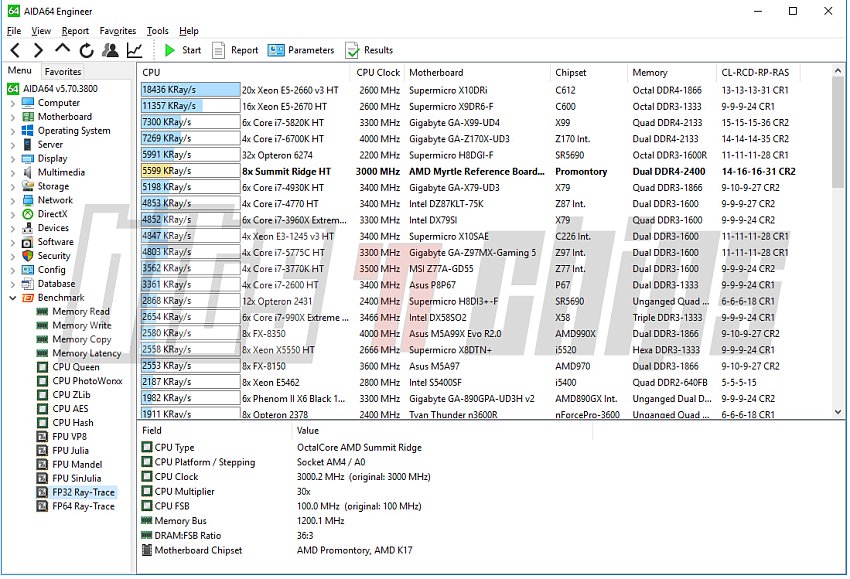Select the Memory Write benchmark

coord(82,325)
